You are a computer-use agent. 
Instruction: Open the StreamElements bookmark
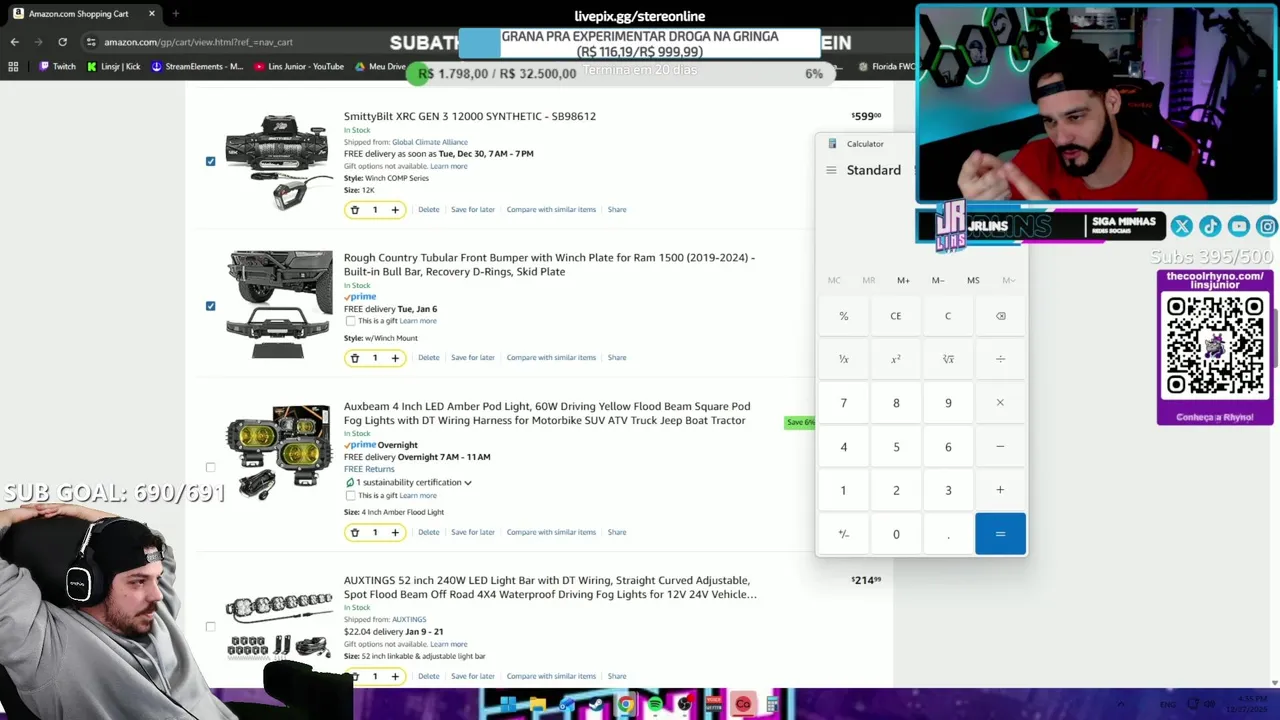pyautogui.click(x=197, y=66)
